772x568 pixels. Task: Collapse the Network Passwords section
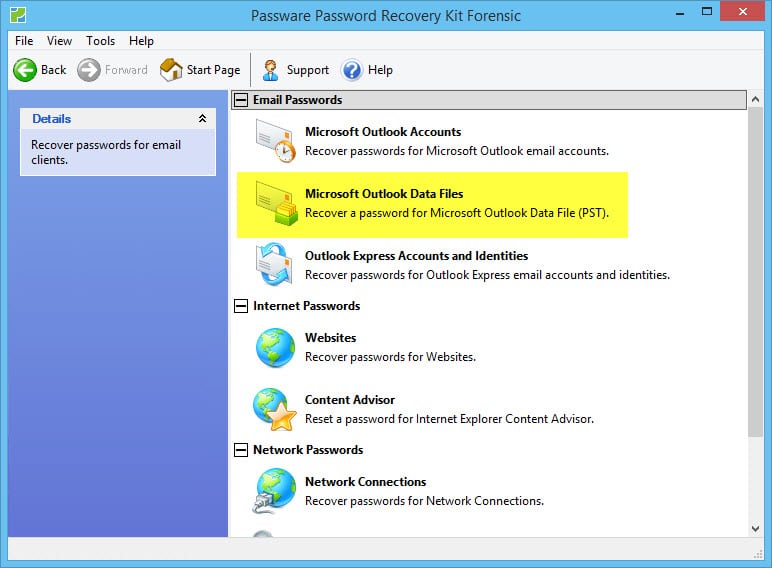point(241,450)
